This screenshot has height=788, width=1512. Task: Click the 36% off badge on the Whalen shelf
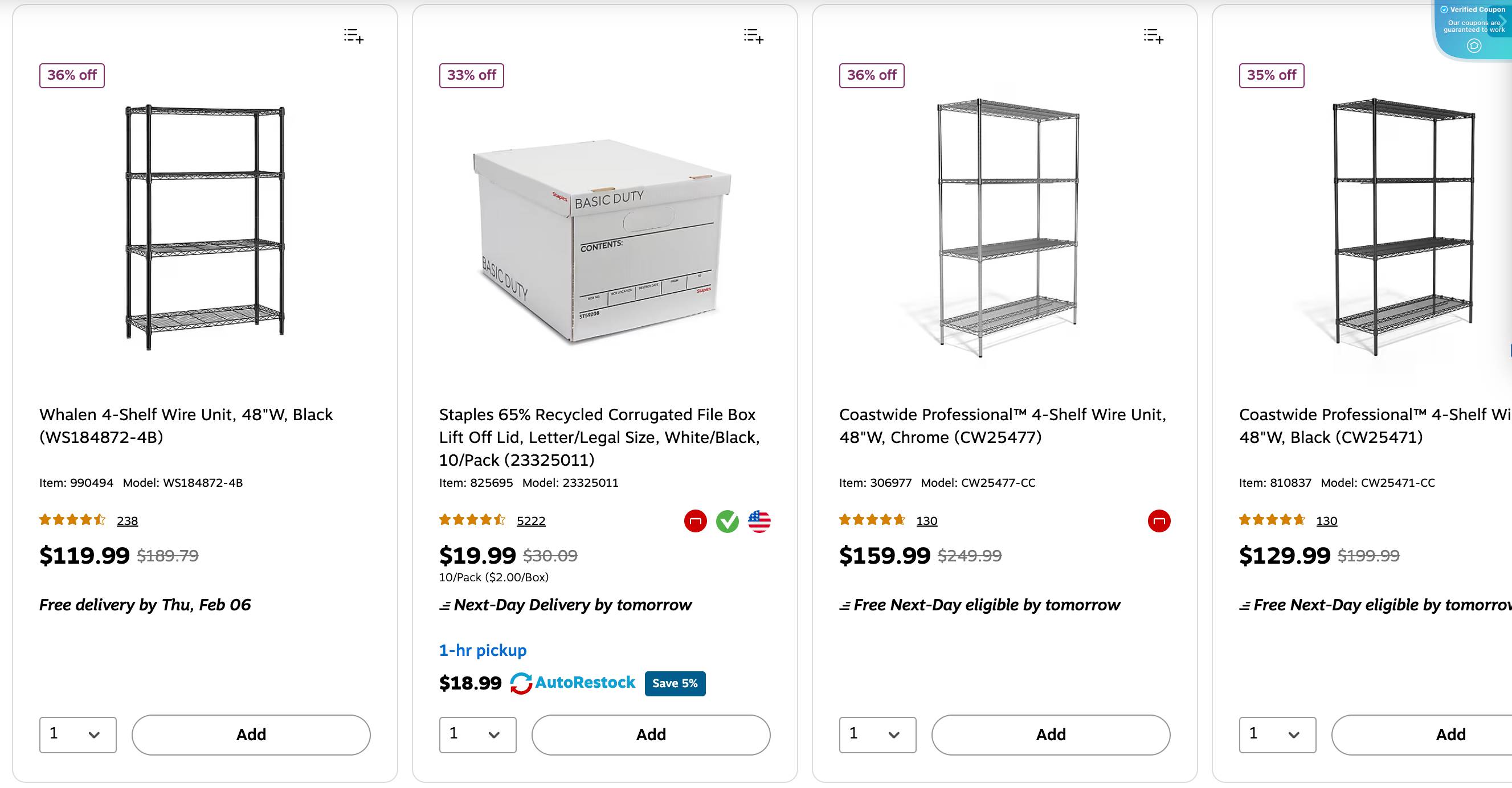coord(71,75)
